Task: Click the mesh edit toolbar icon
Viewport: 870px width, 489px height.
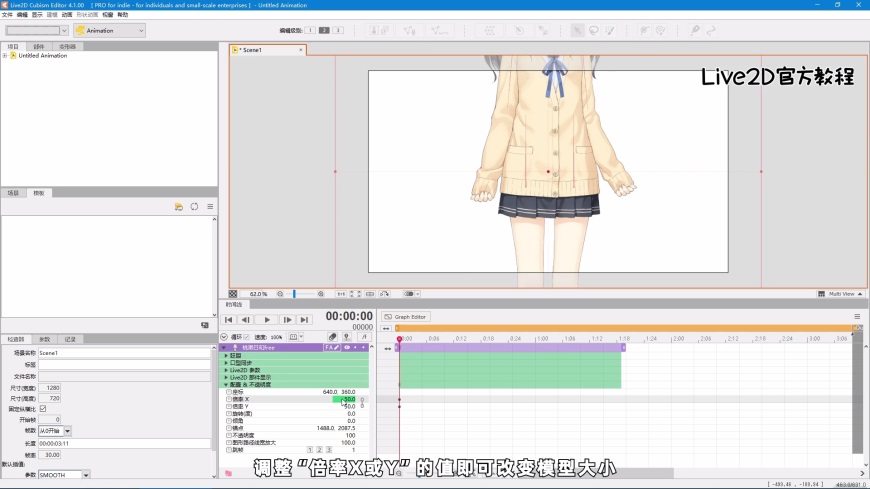Action: (x=409, y=31)
